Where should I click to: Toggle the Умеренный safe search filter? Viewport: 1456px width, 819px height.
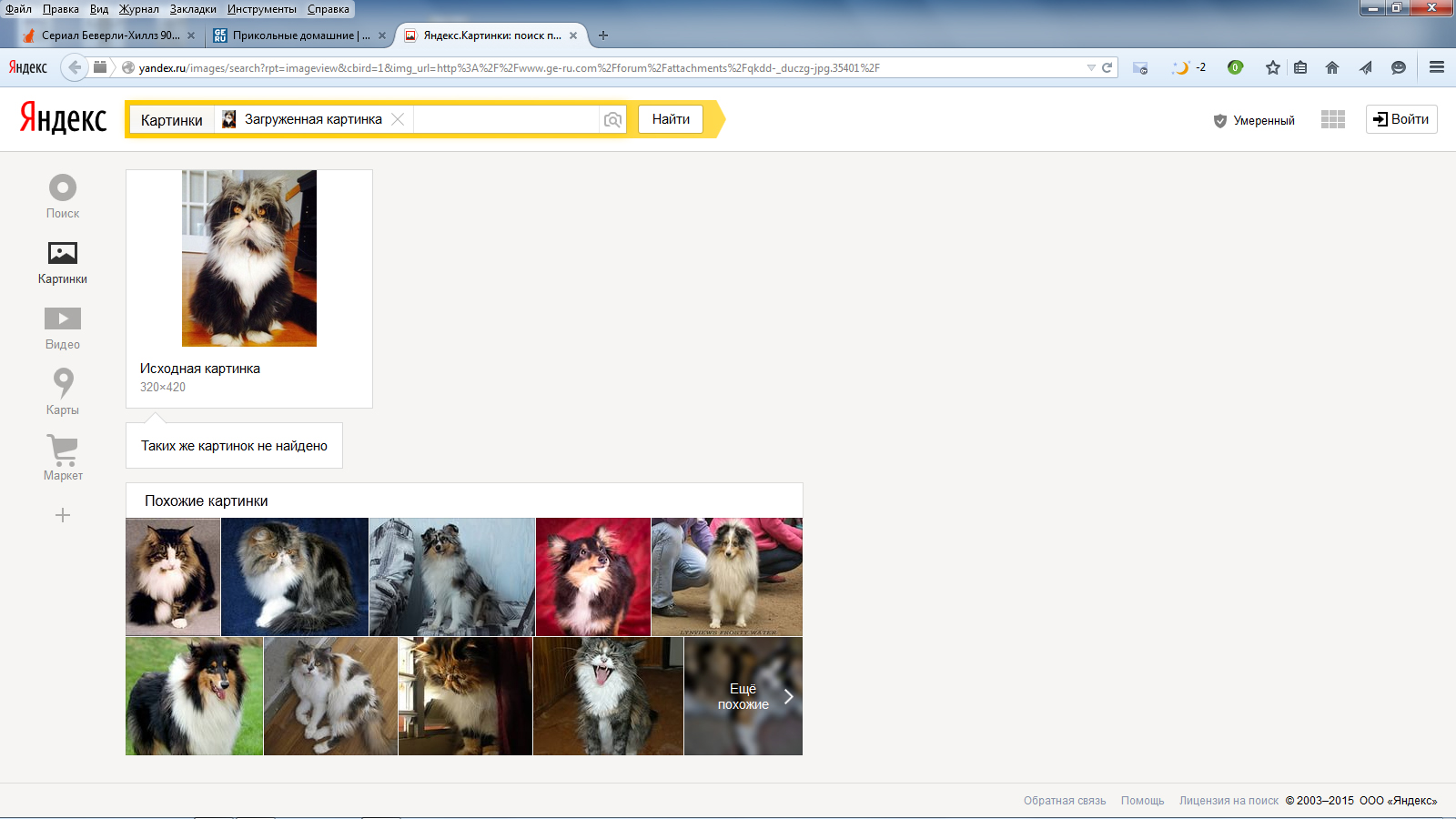click(1254, 120)
